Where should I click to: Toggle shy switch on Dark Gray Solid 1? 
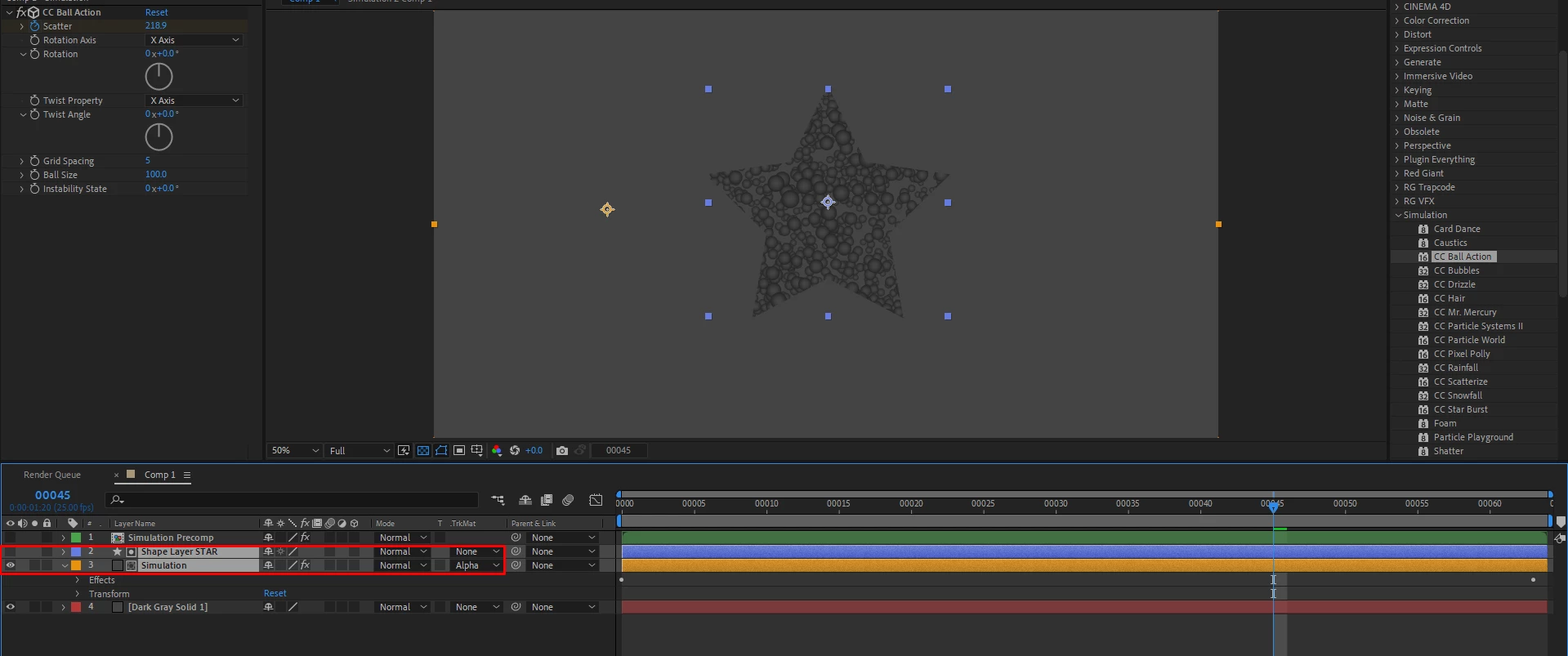(268, 607)
